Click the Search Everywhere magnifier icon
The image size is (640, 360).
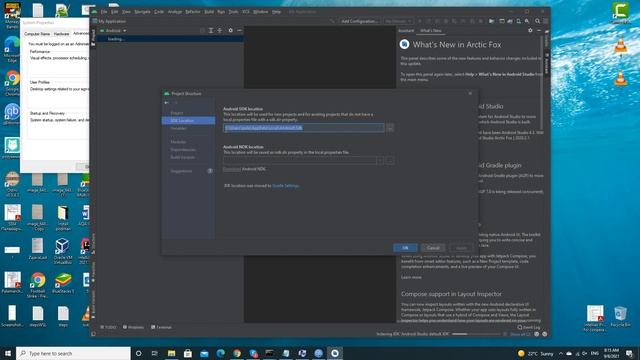coord(538,21)
